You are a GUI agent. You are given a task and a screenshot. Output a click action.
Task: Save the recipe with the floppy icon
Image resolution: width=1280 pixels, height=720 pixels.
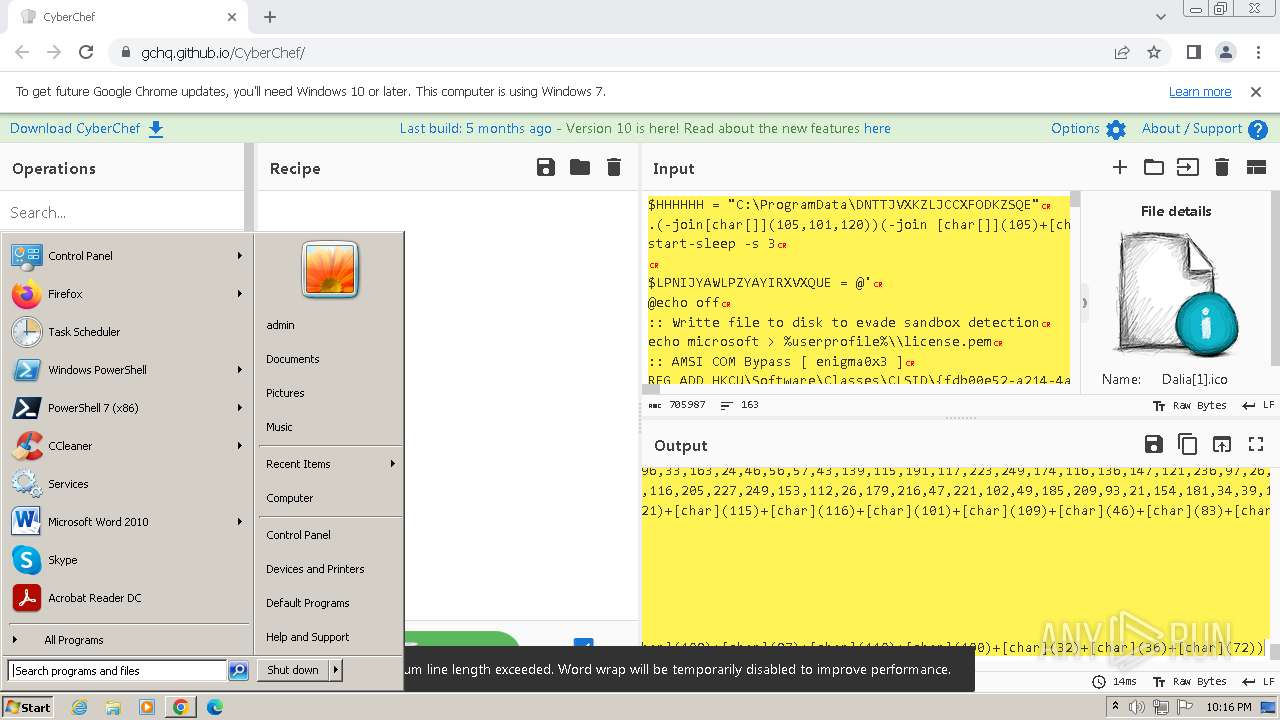[x=546, y=167]
